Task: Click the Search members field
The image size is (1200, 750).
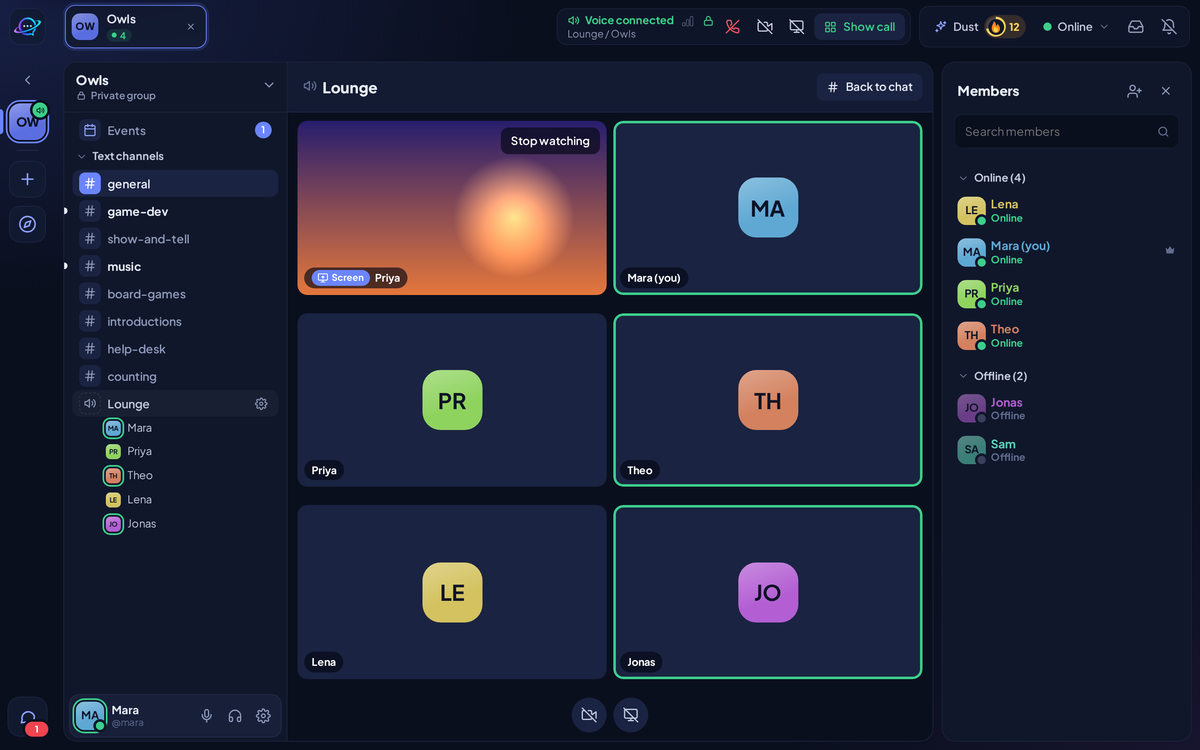Action: pyautogui.click(x=1066, y=131)
